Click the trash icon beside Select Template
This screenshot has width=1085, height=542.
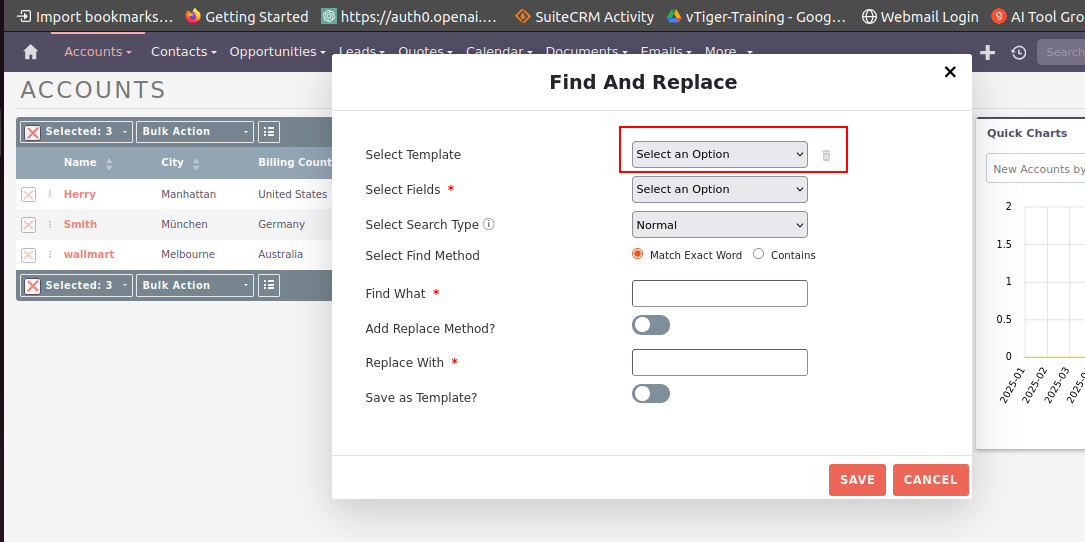(826, 155)
